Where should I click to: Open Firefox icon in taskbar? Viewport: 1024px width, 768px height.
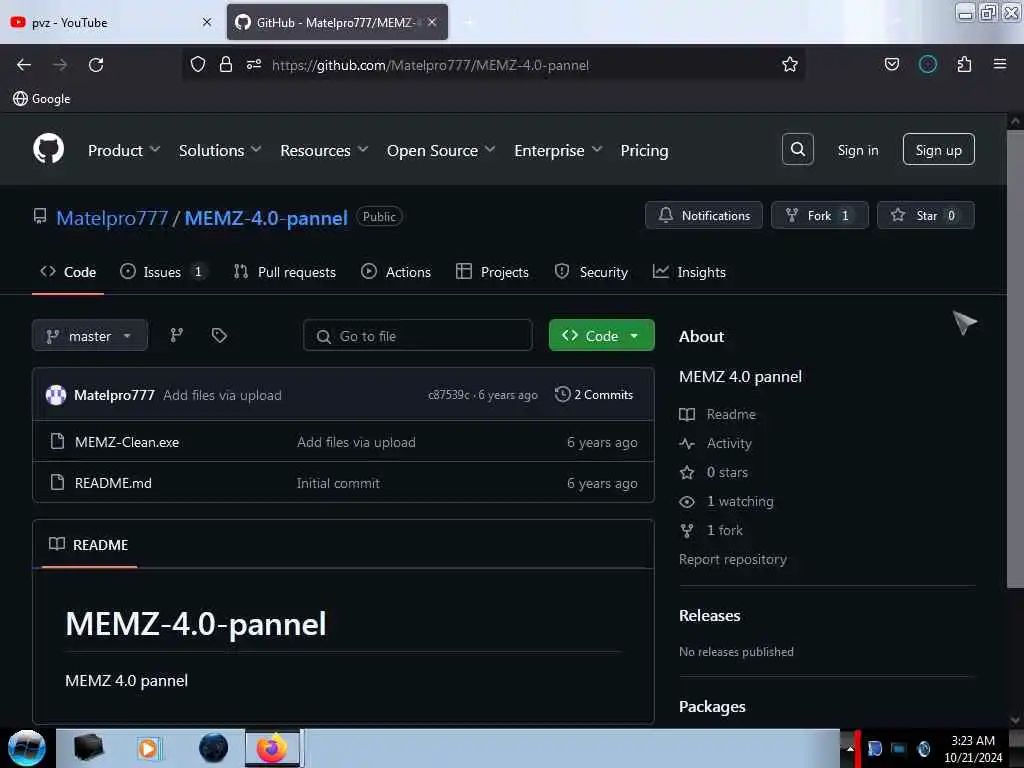pos(272,748)
